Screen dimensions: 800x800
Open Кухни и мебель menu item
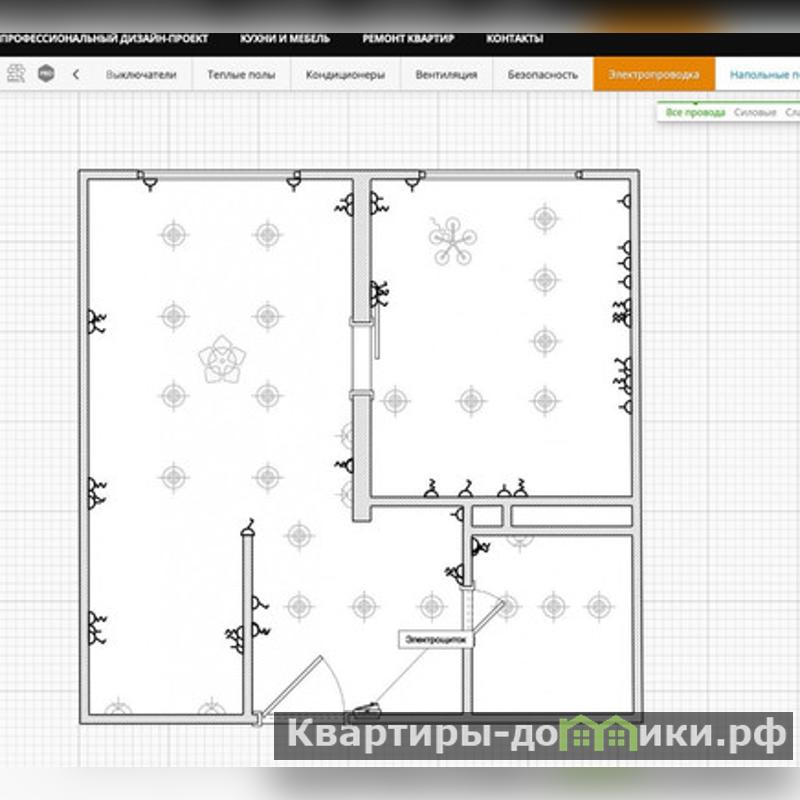point(277,39)
